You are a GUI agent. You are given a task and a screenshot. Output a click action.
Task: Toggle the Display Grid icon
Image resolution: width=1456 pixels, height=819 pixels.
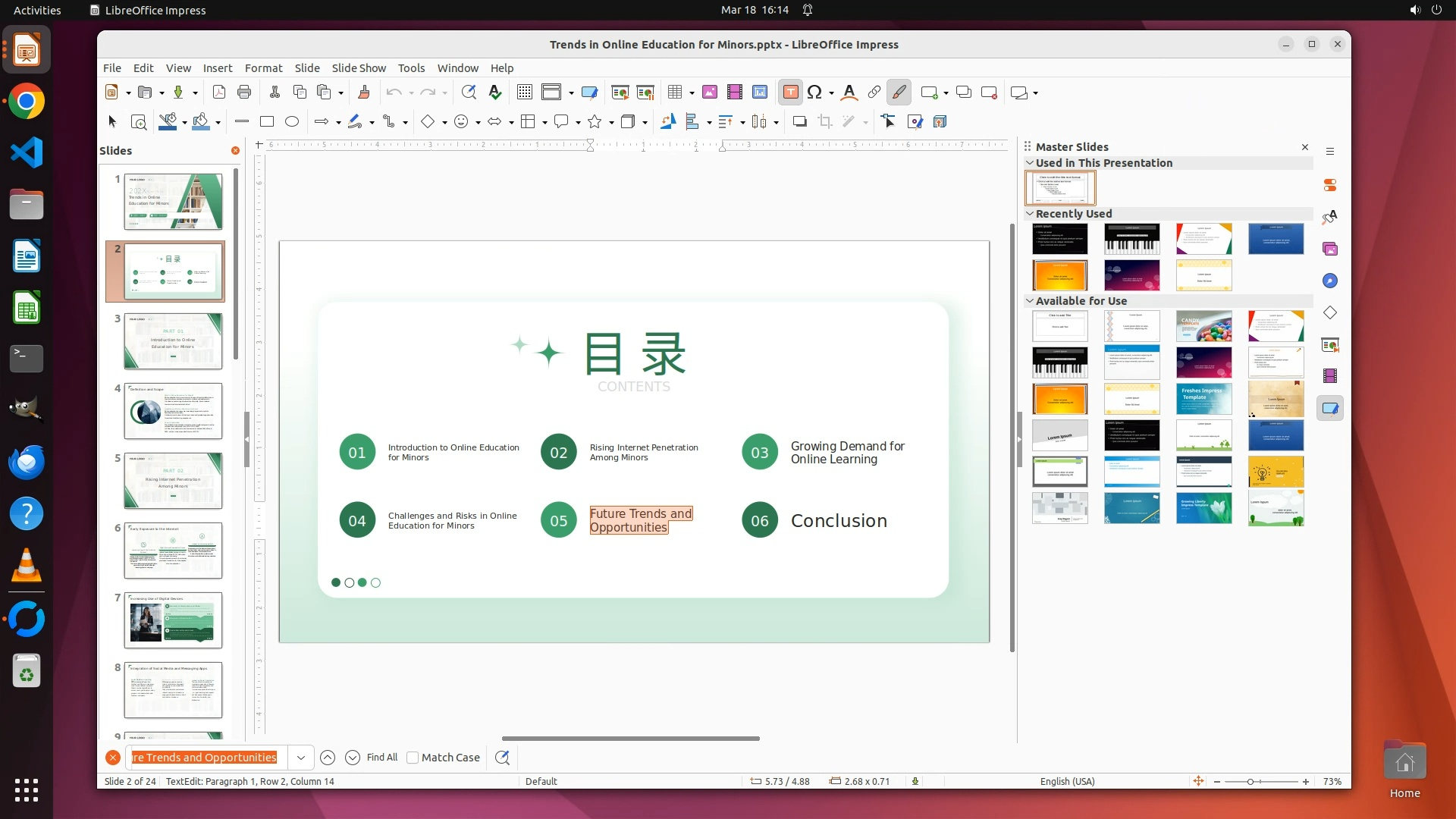tap(524, 93)
